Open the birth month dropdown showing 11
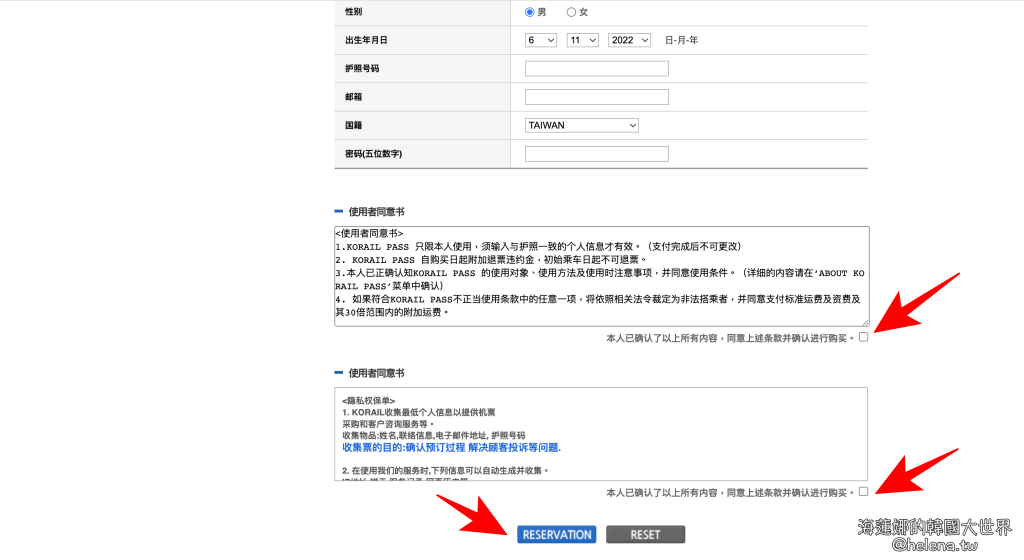This screenshot has height=560, width=1024. 583,40
